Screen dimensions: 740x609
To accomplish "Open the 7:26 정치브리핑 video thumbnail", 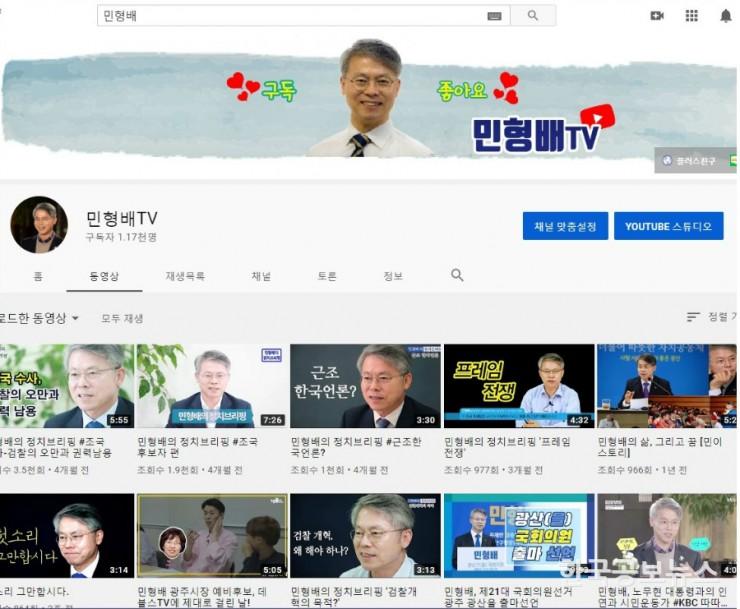I will tap(212, 386).
